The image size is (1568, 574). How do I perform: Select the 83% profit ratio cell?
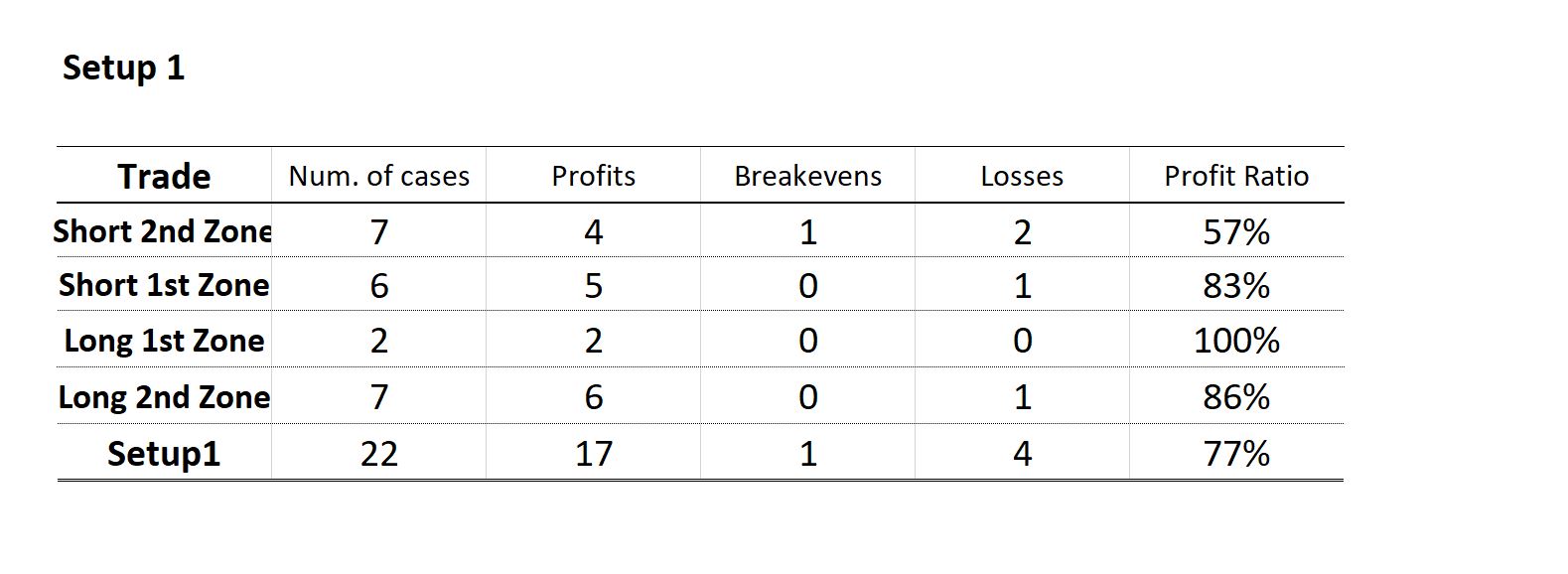coord(1236,285)
